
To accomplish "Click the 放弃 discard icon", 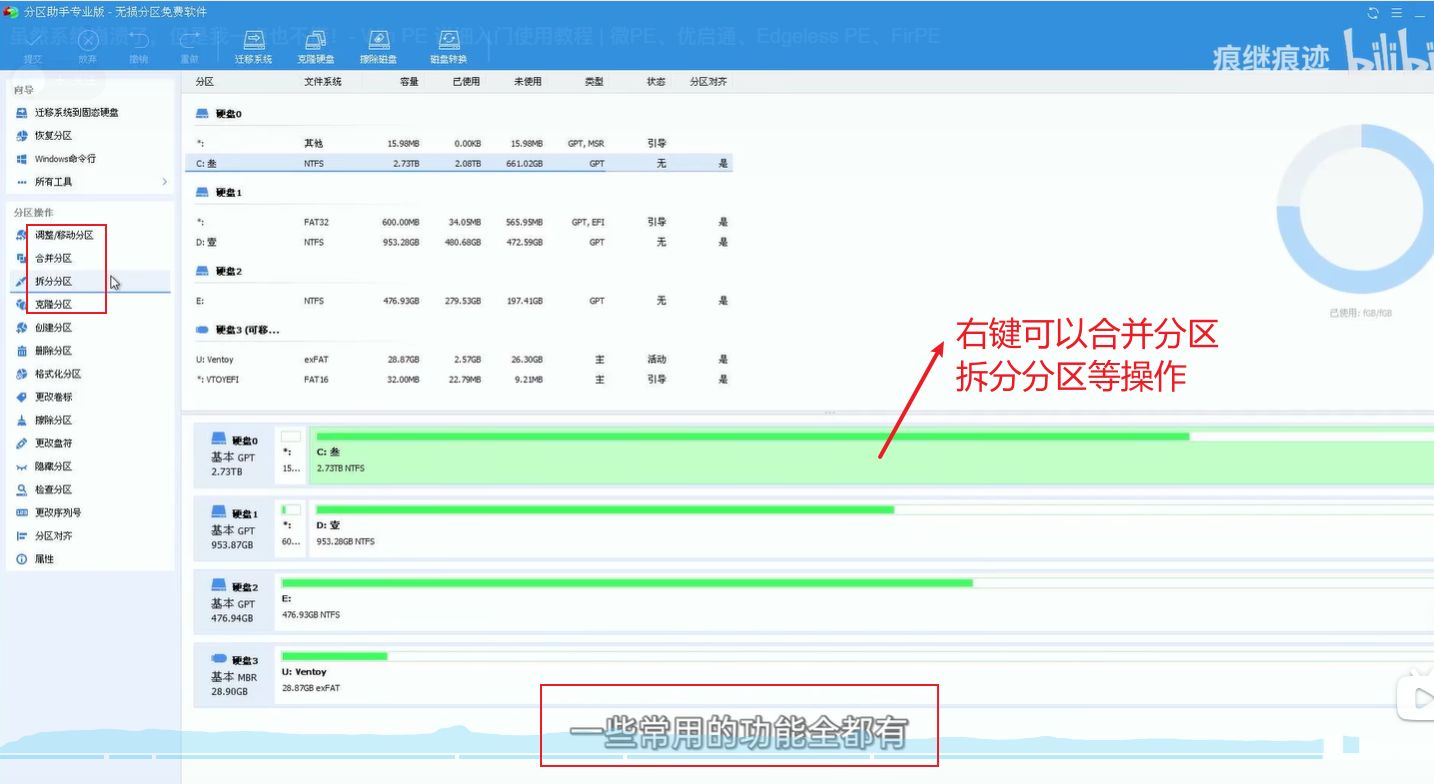I will (88, 42).
